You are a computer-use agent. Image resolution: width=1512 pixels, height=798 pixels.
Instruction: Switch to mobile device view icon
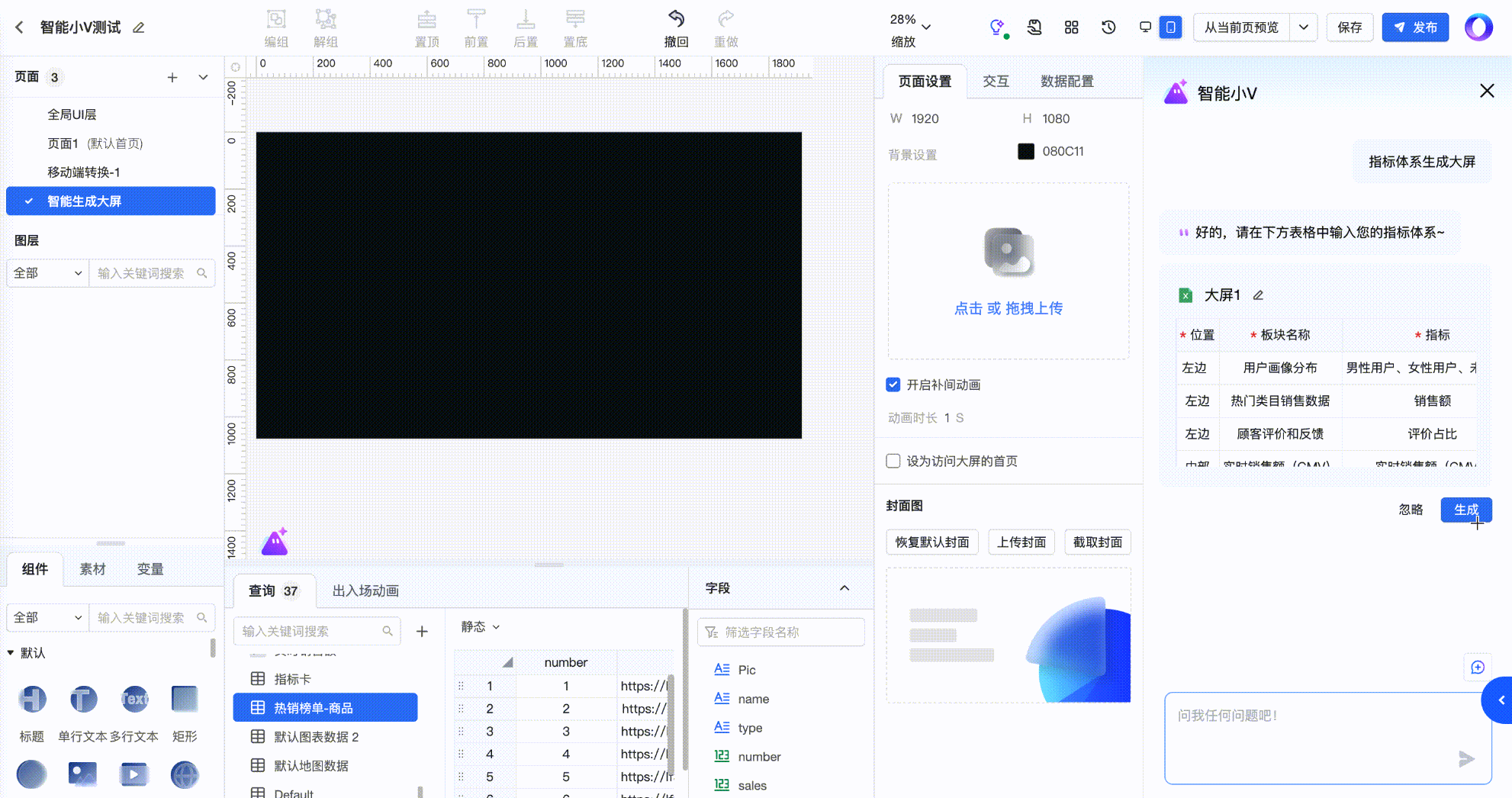point(1170,27)
